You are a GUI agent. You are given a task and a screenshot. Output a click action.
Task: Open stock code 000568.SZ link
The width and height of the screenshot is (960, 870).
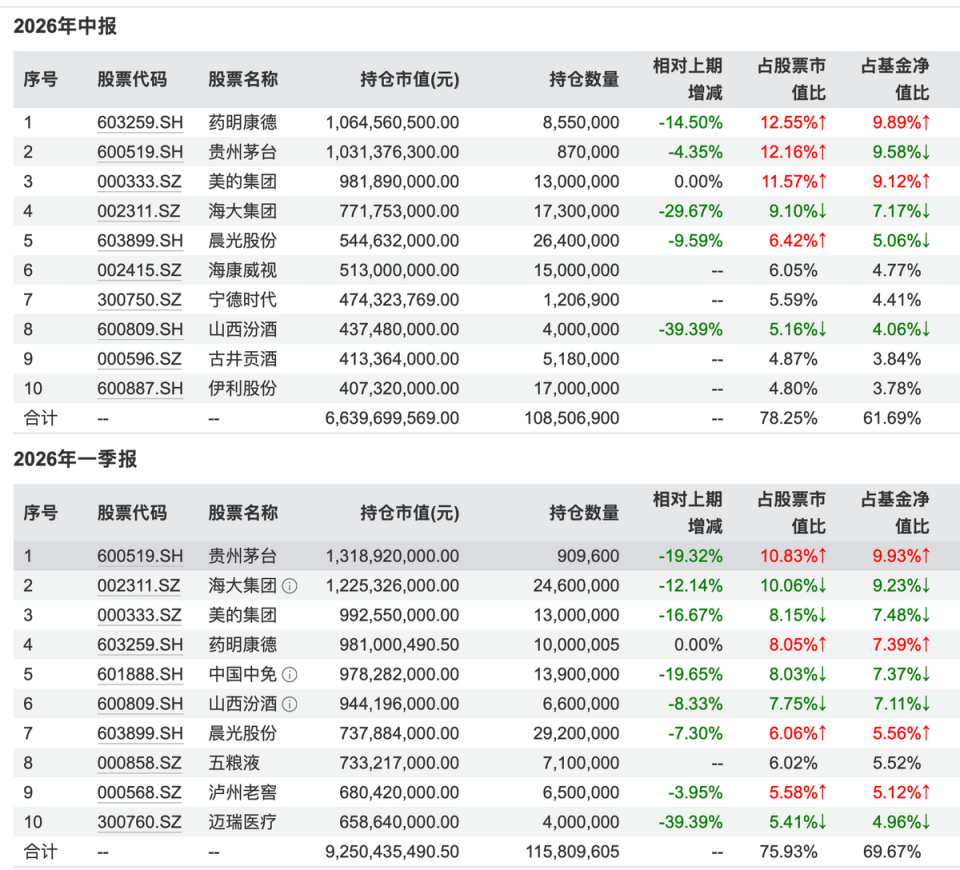click(139, 793)
